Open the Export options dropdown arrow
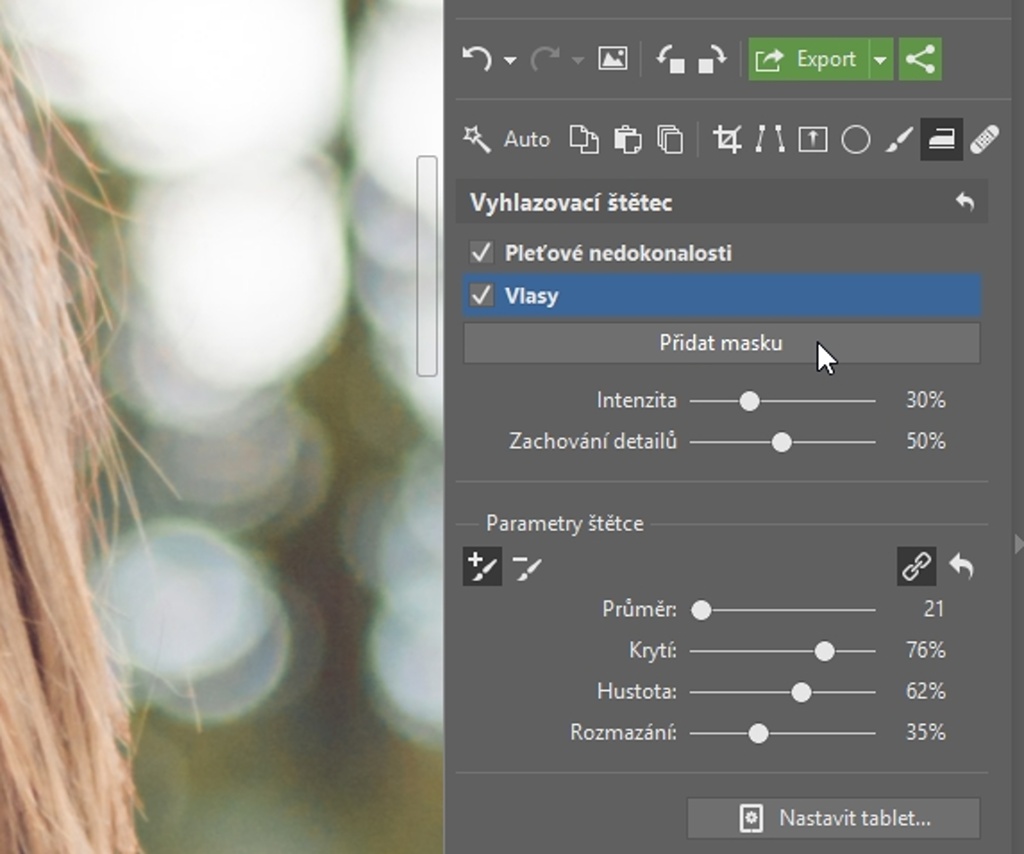Screen dimensions: 1024x854 [x=881, y=59]
